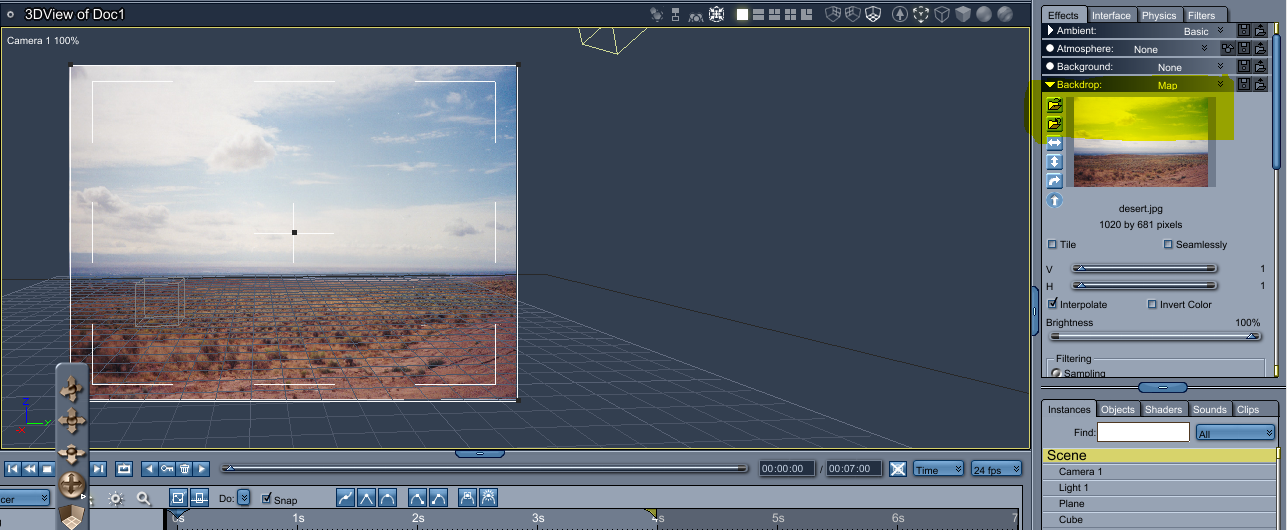
Task: Toggle the Atmosphere round bullet
Action: pyautogui.click(x=1050, y=48)
